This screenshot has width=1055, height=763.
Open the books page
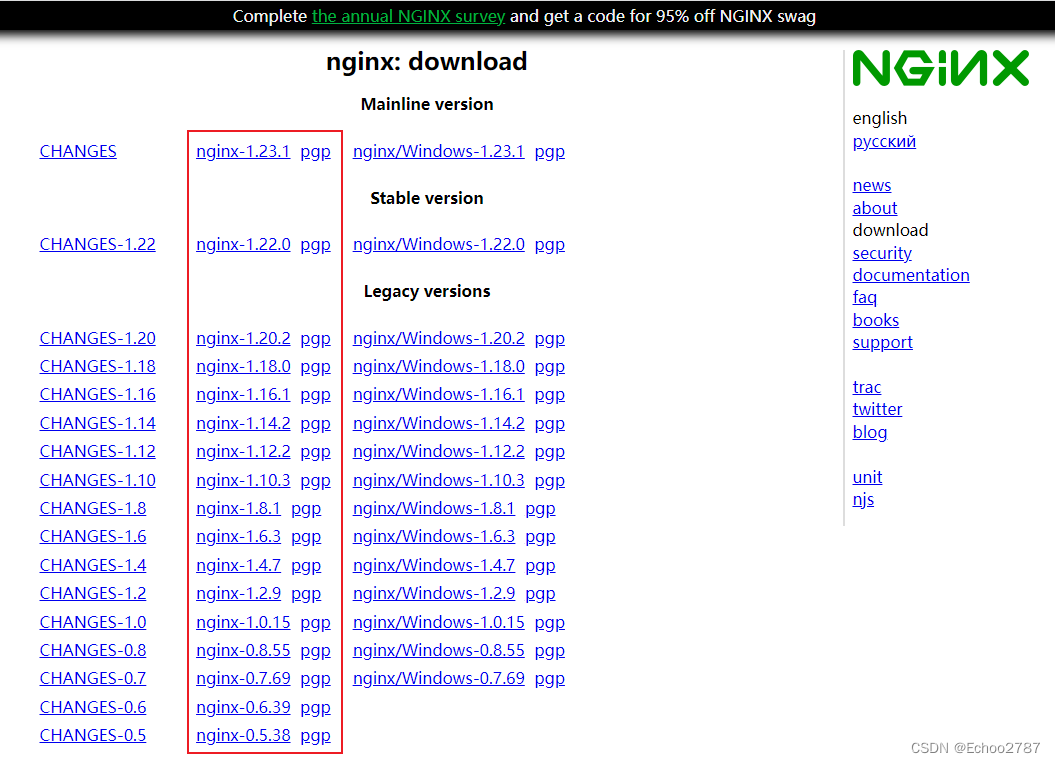(876, 320)
